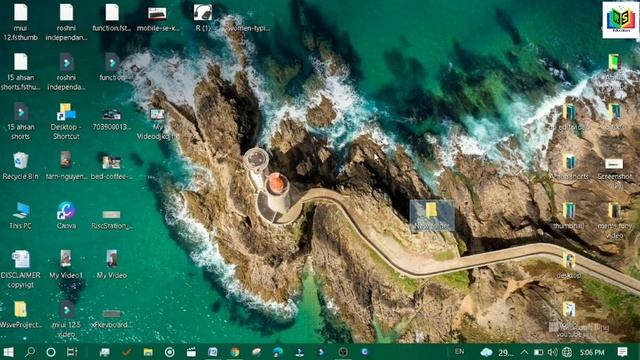
Task: Select the WaveProject... folder icon
Action: click(x=20, y=309)
